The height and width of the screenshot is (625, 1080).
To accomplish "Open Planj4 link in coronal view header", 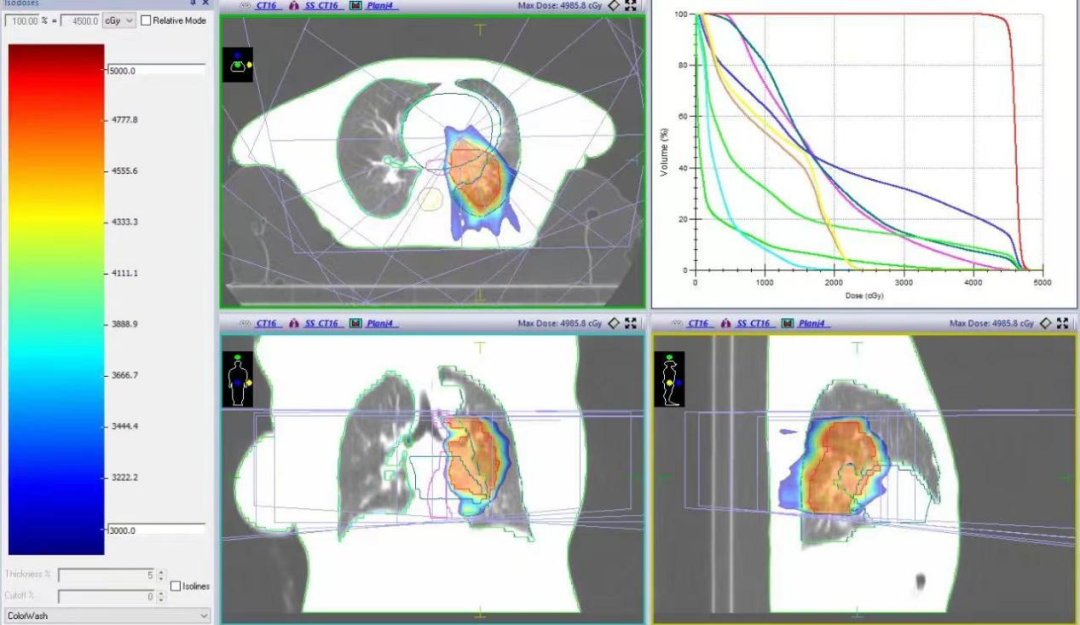I will coord(380,323).
